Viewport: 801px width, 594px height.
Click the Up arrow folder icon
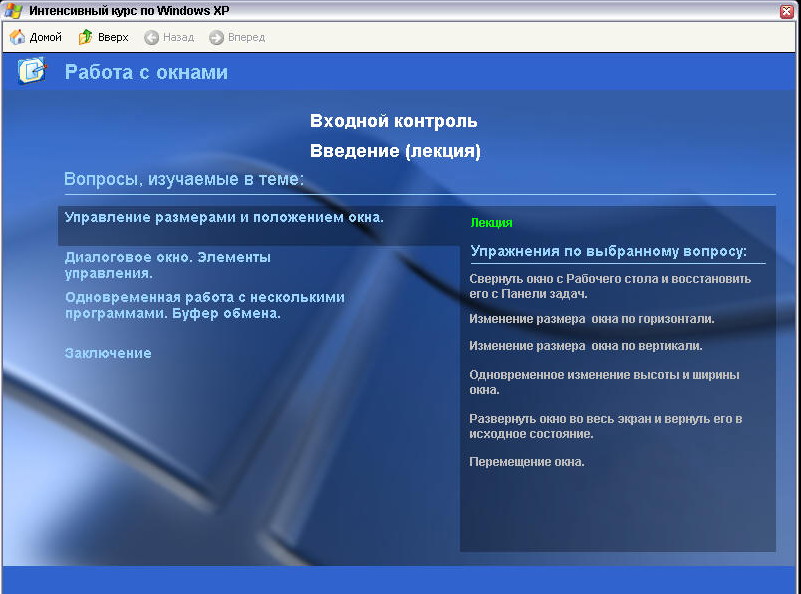click(x=85, y=37)
